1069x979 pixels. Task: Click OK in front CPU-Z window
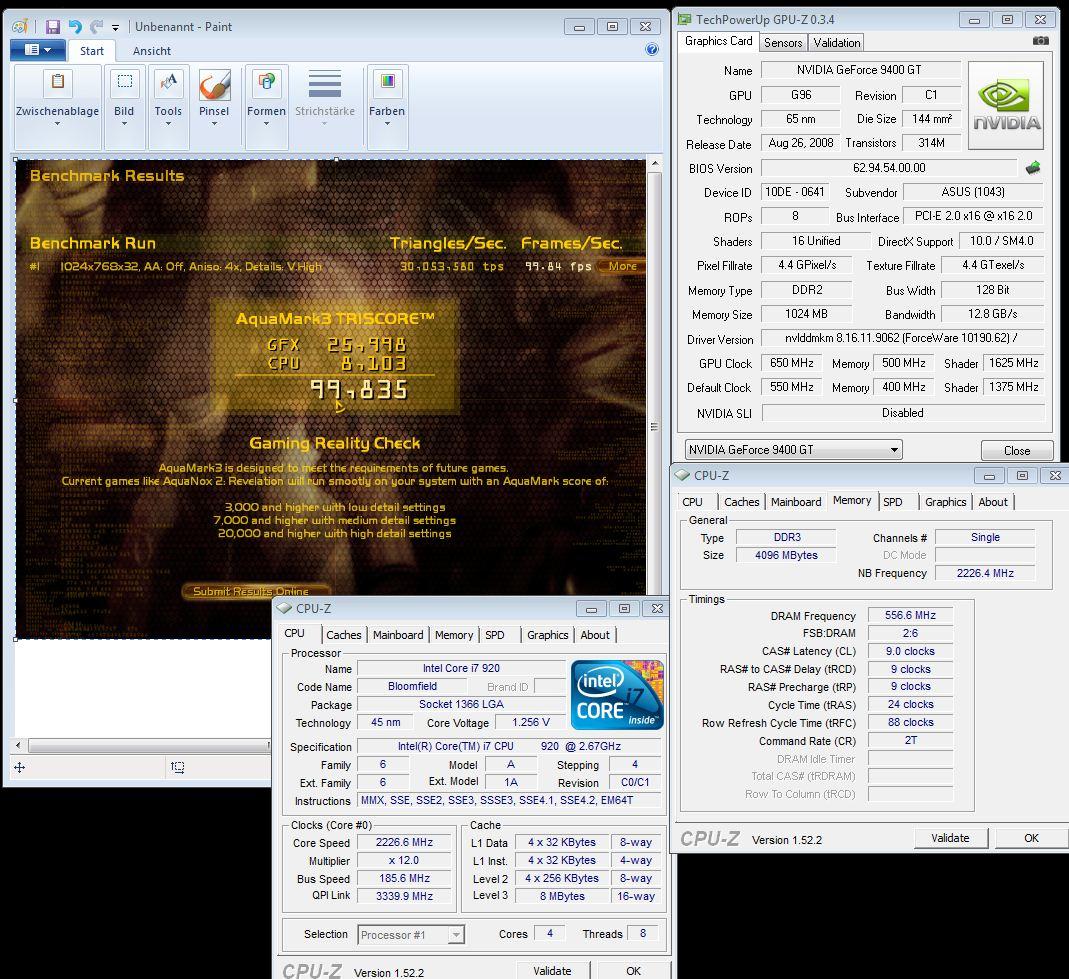point(633,971)
